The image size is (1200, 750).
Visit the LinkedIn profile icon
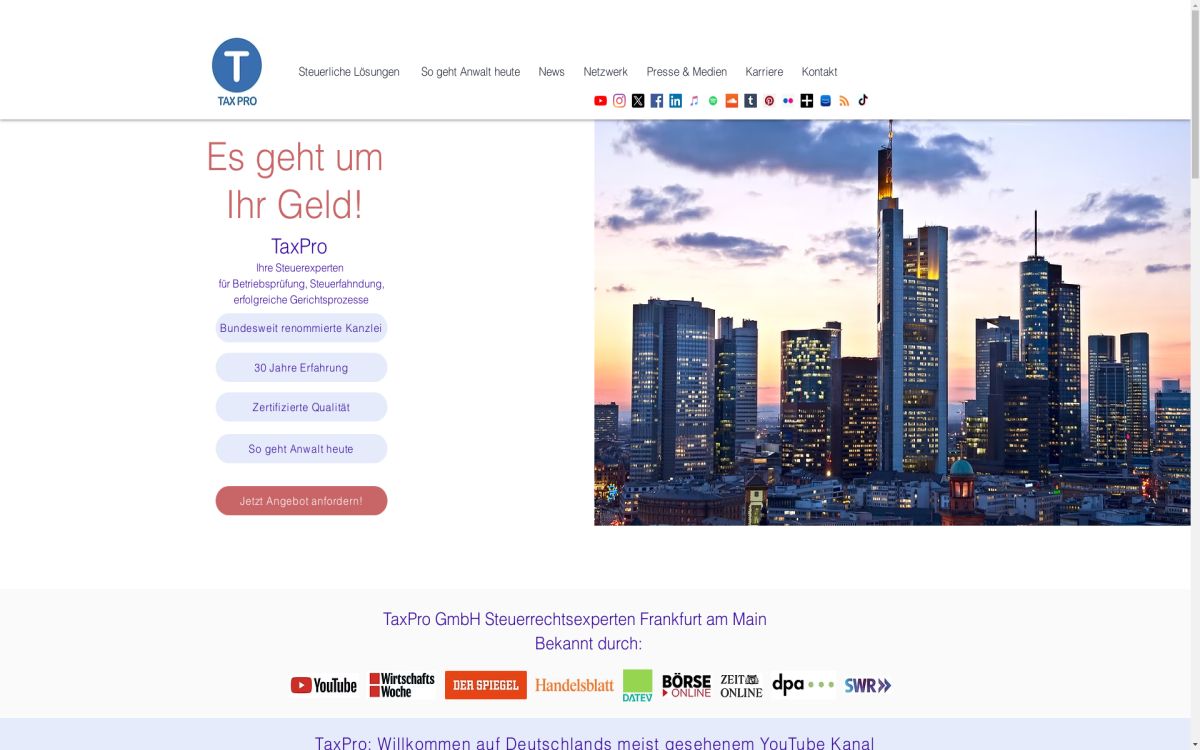pos(675,100)
